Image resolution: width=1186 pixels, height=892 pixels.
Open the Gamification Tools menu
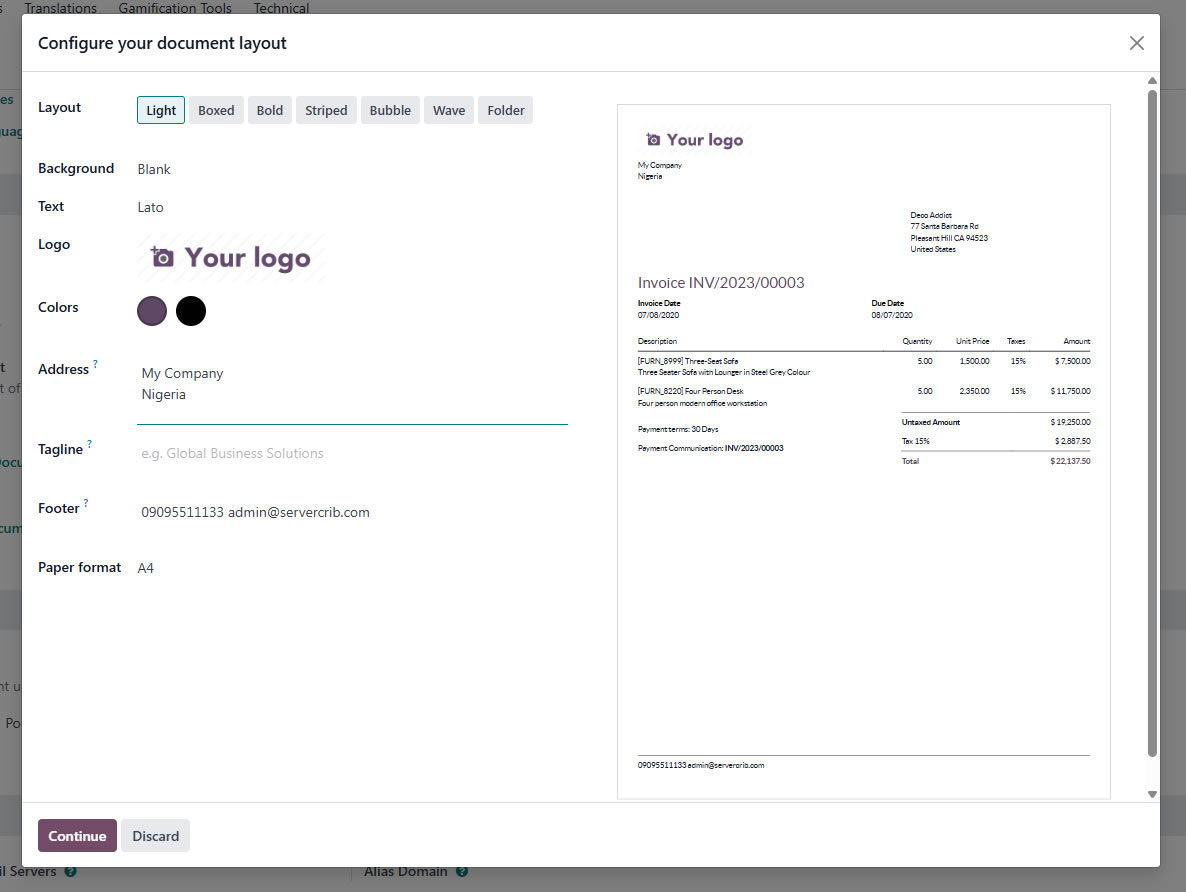coord(175,8)
